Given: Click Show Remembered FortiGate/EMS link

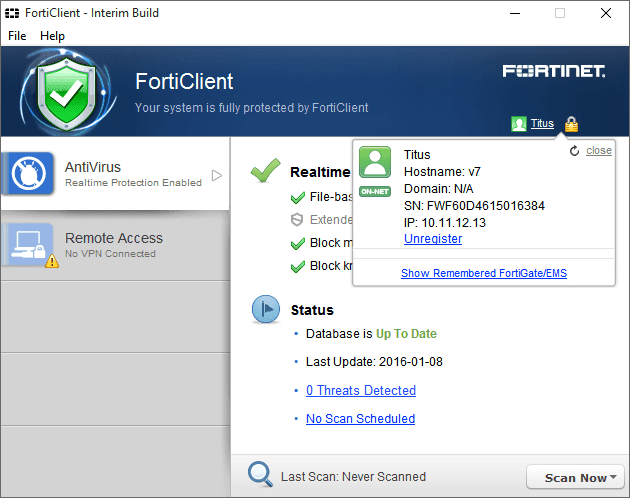Looking at the screenshot, I should [x=484, y=273].
